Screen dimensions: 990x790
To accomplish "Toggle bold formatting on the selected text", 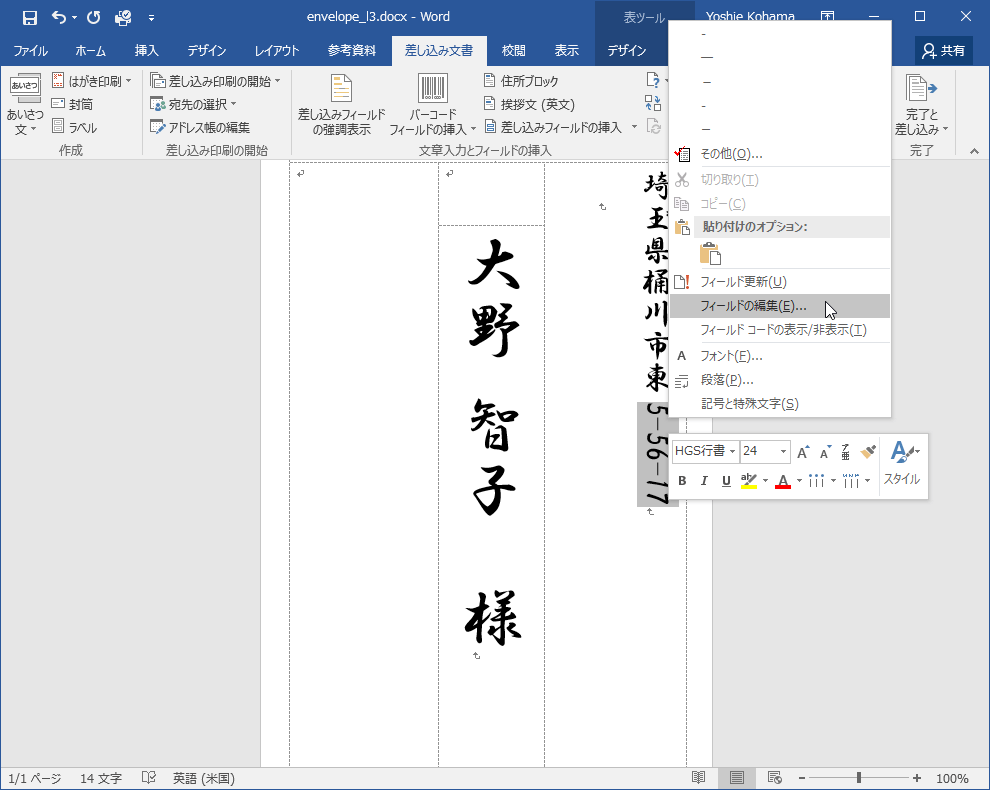I will pyautogui.click(x=681, y=481).
